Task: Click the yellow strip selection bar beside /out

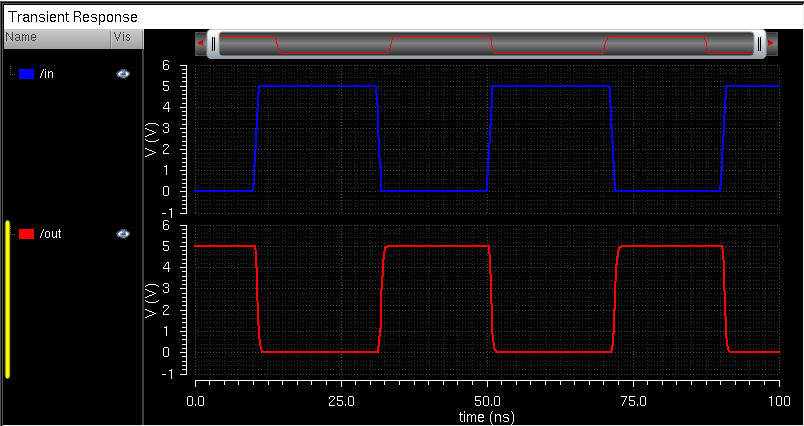Action: tap(8, 300)
